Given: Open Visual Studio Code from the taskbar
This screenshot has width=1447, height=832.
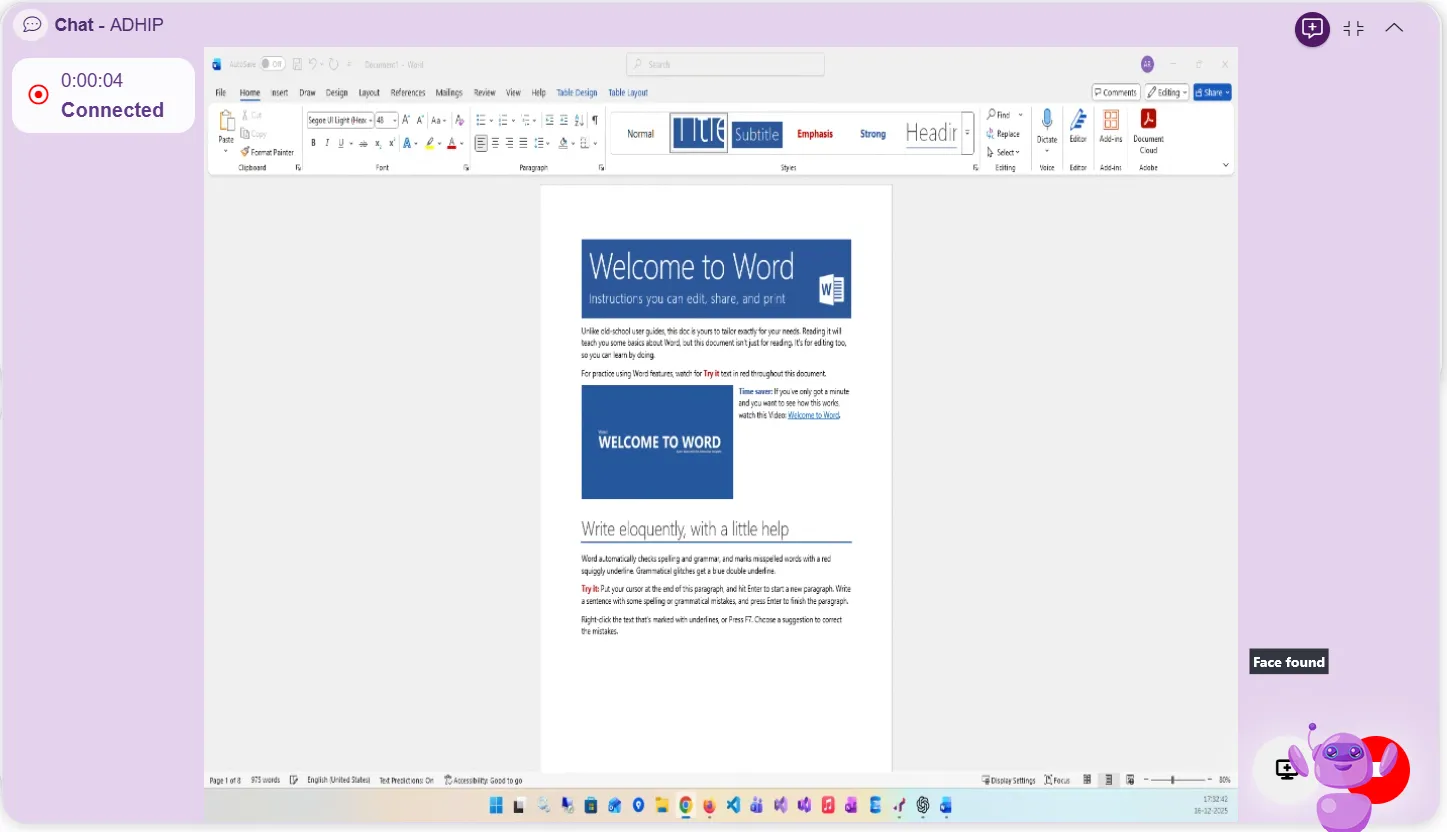Looking at the screenshot, I should (734, 805).
